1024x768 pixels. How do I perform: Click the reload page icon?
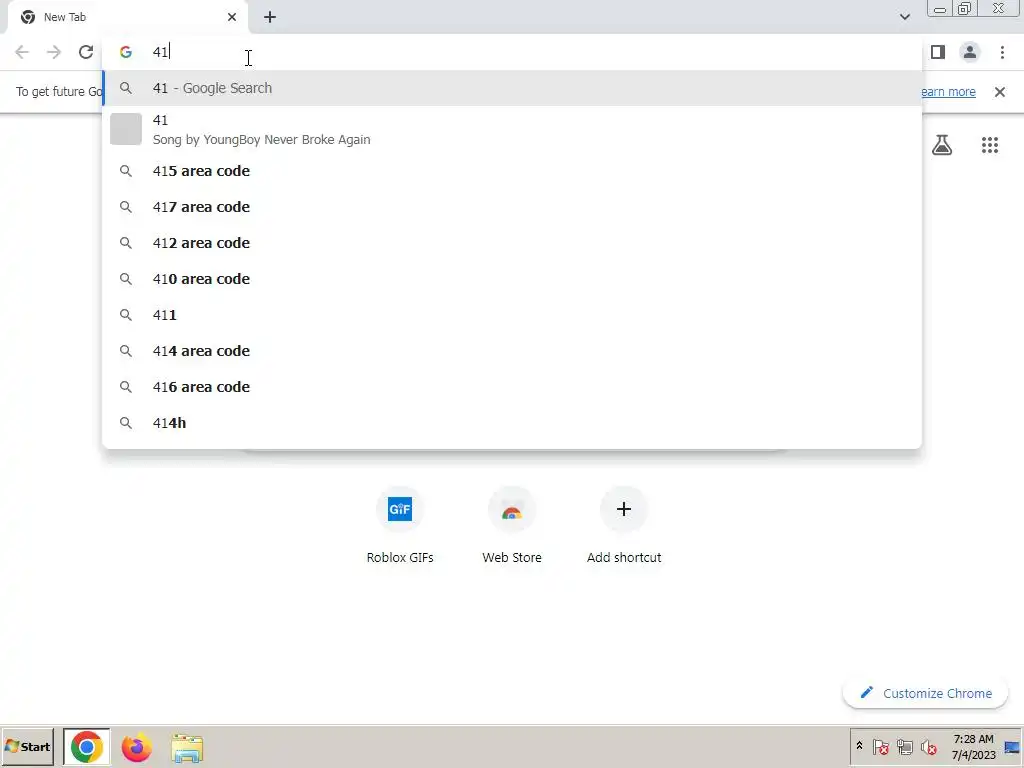point(86,52)
